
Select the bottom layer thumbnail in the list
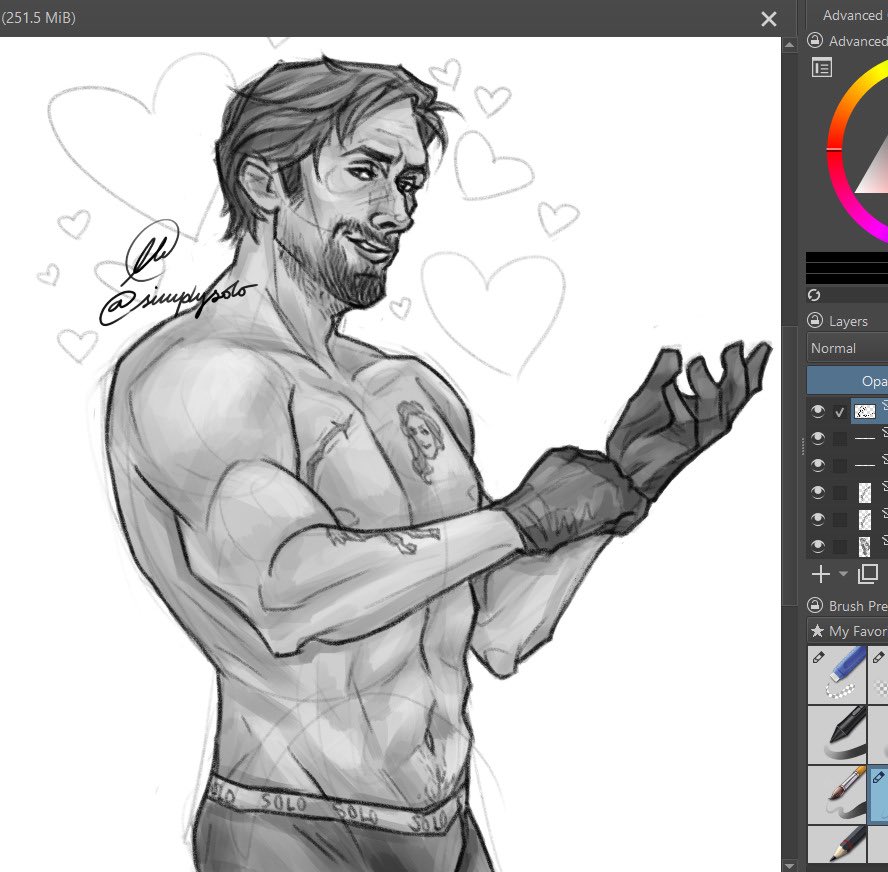[865, 546]
